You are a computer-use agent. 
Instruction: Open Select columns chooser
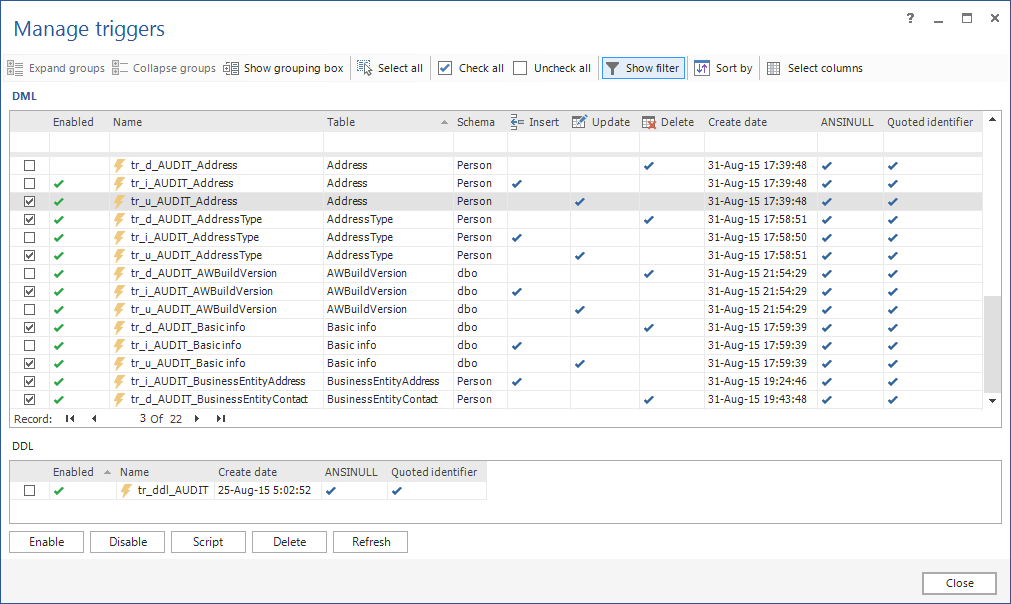[x=814, y=68]
